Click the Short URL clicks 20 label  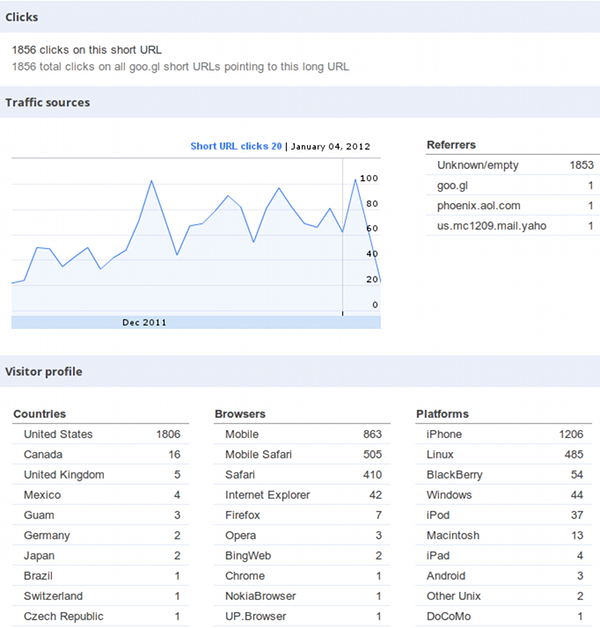click(x=236, y=146)
